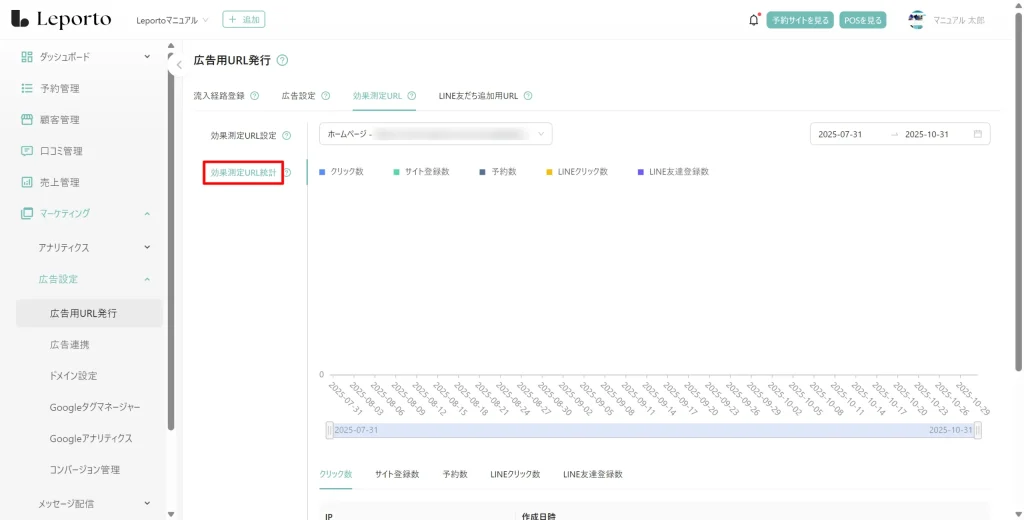Open the calendar icon in date range field
This screenshot has height=520, width=1024.
(977, 134)
